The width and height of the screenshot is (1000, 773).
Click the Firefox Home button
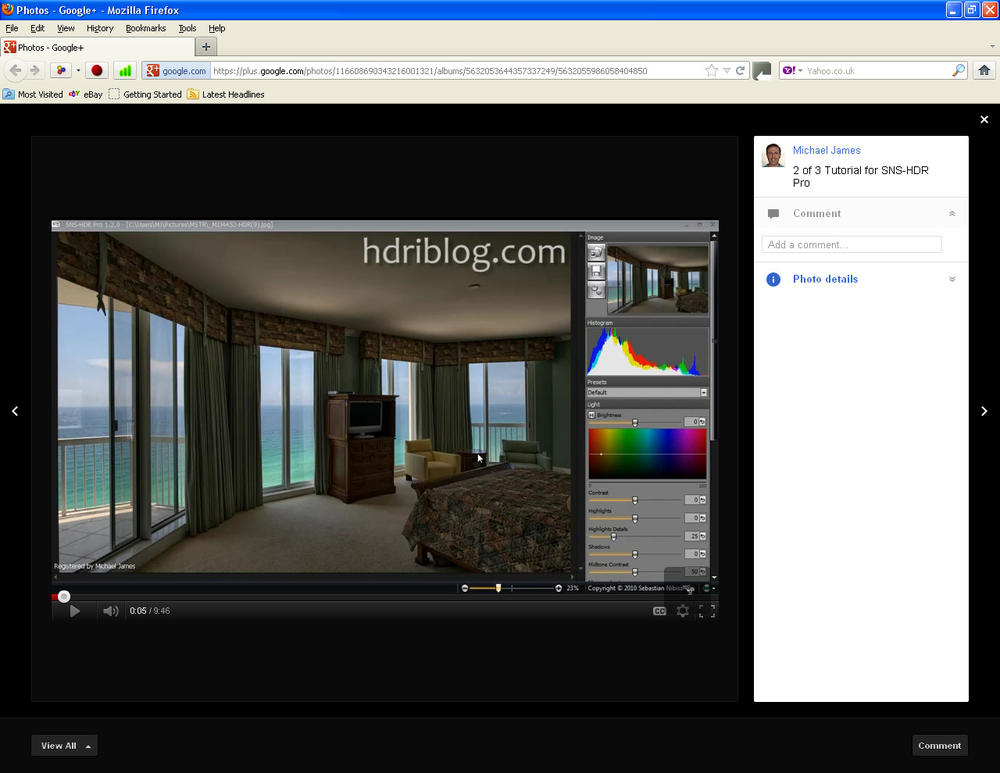click(984, 71)
